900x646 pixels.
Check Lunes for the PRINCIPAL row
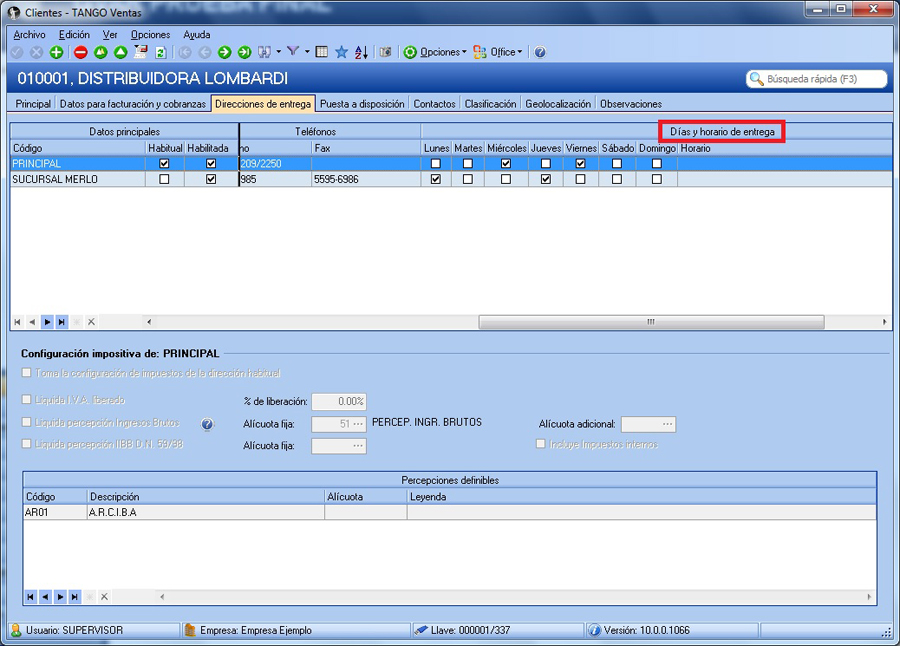tap(436, 164)
